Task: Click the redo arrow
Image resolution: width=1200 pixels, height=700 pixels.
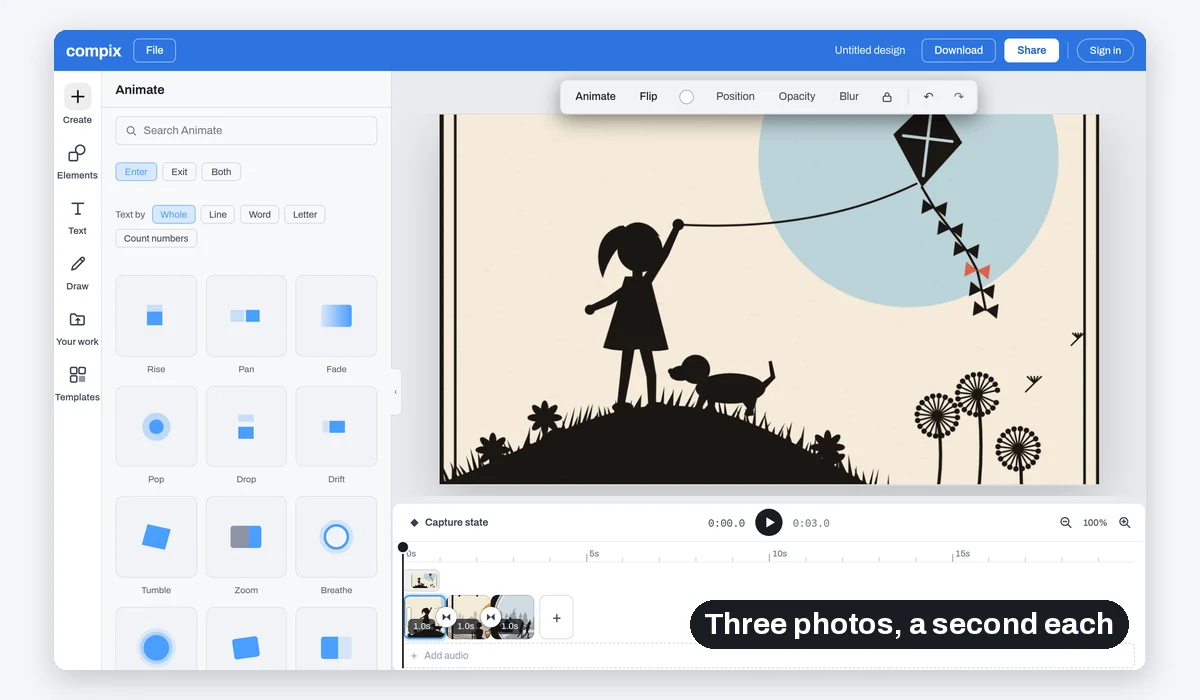Action: (959, 97)
